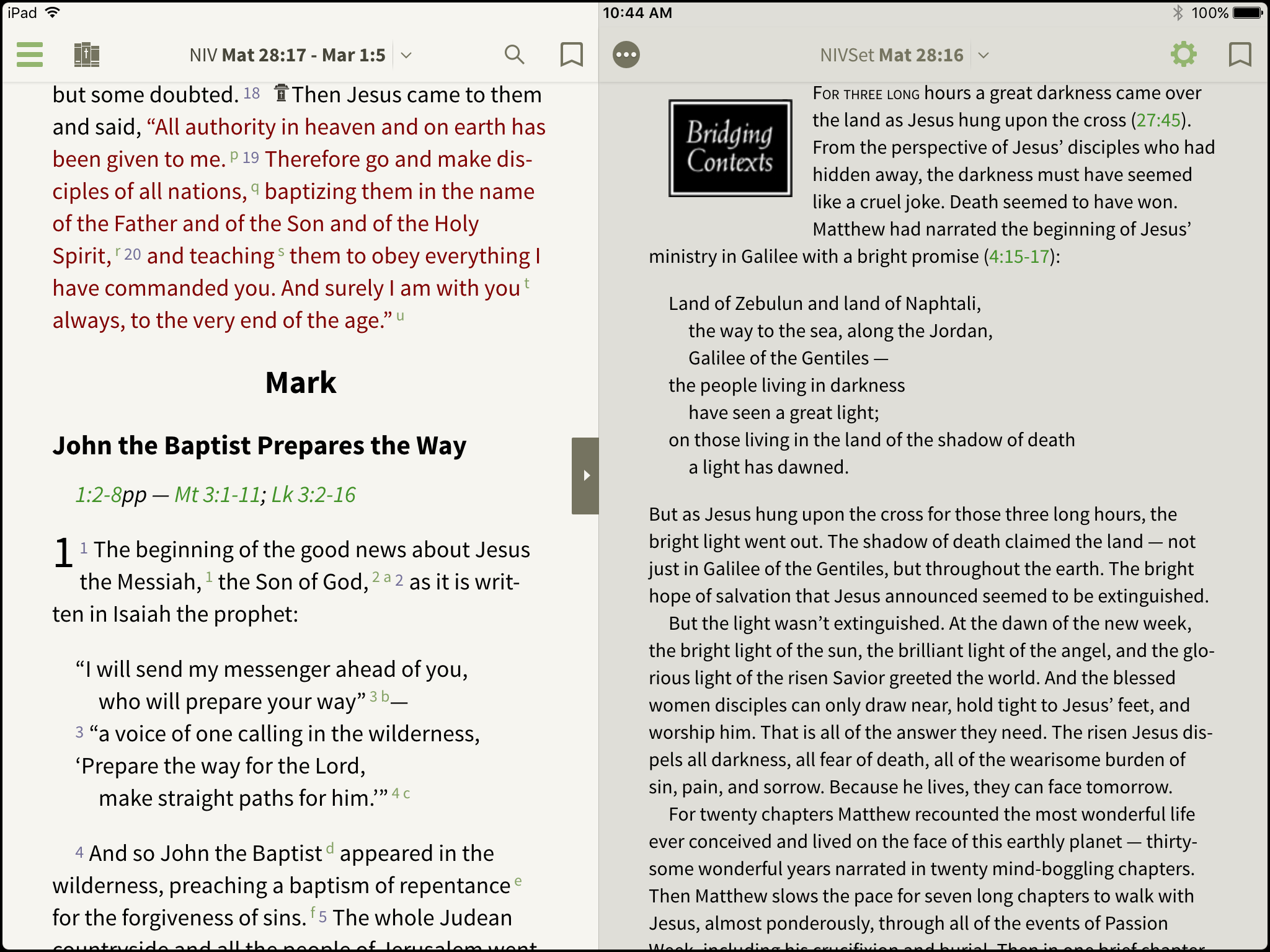Tap heading 'John the Baptist Prepares the Way'
This screenshot has height=952, width=1270.
pos(259,446)
